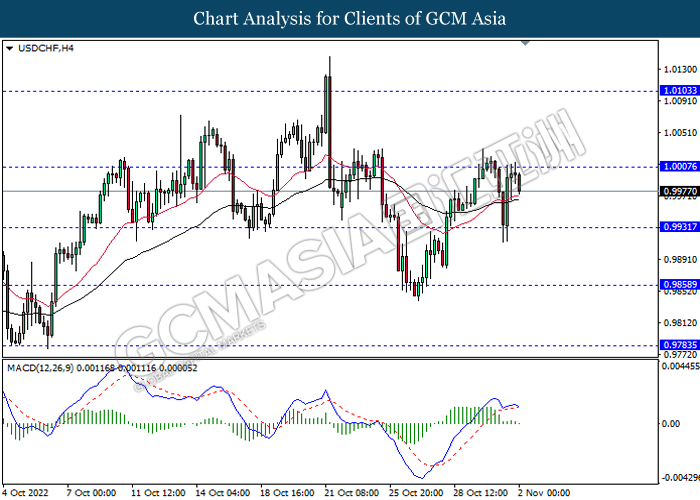
Task: Click the 4 Oct 2022 date label
Action: pos(25,493)
